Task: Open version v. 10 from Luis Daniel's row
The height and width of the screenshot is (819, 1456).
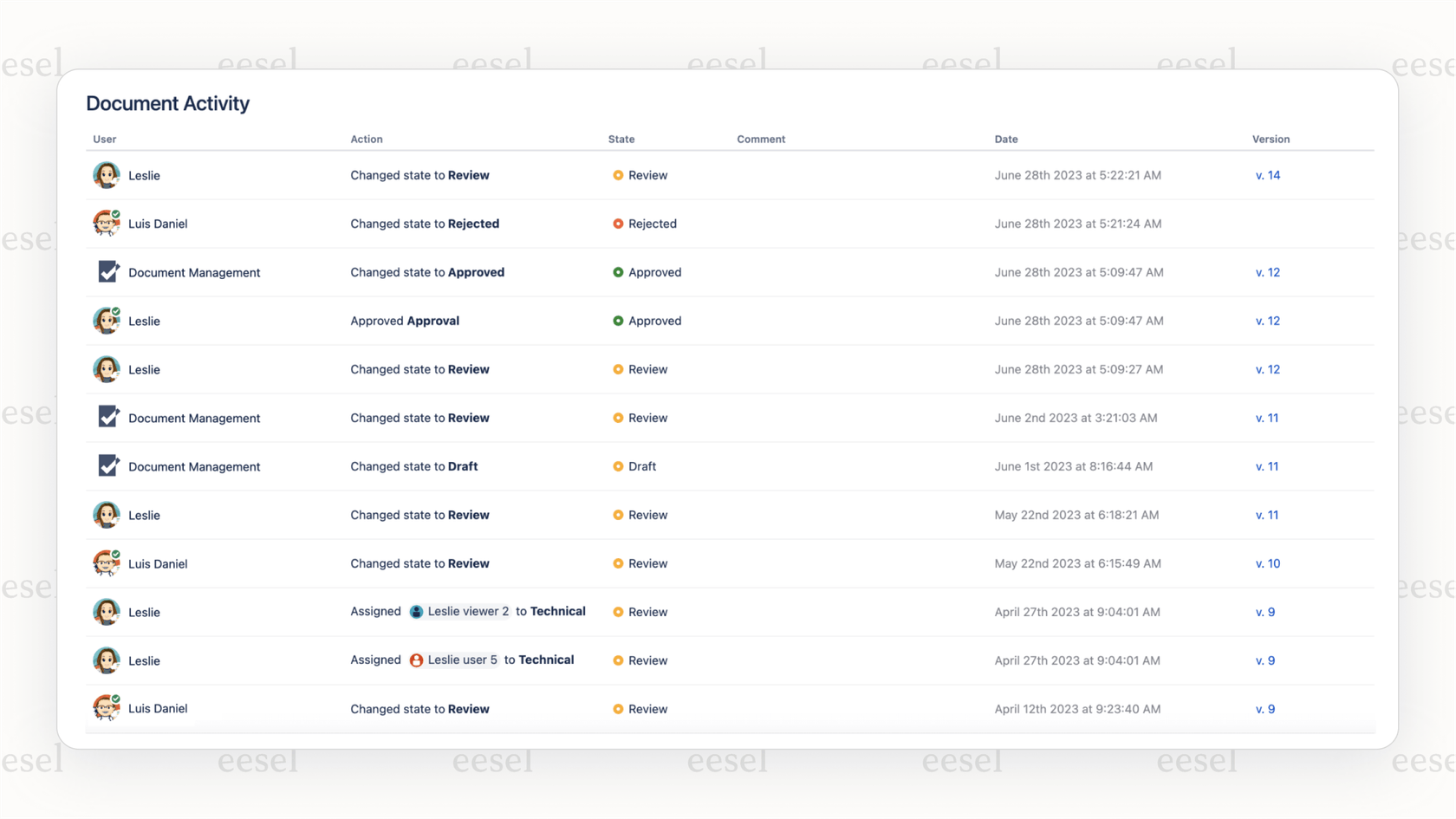Action: click(x=1268, y=563)
